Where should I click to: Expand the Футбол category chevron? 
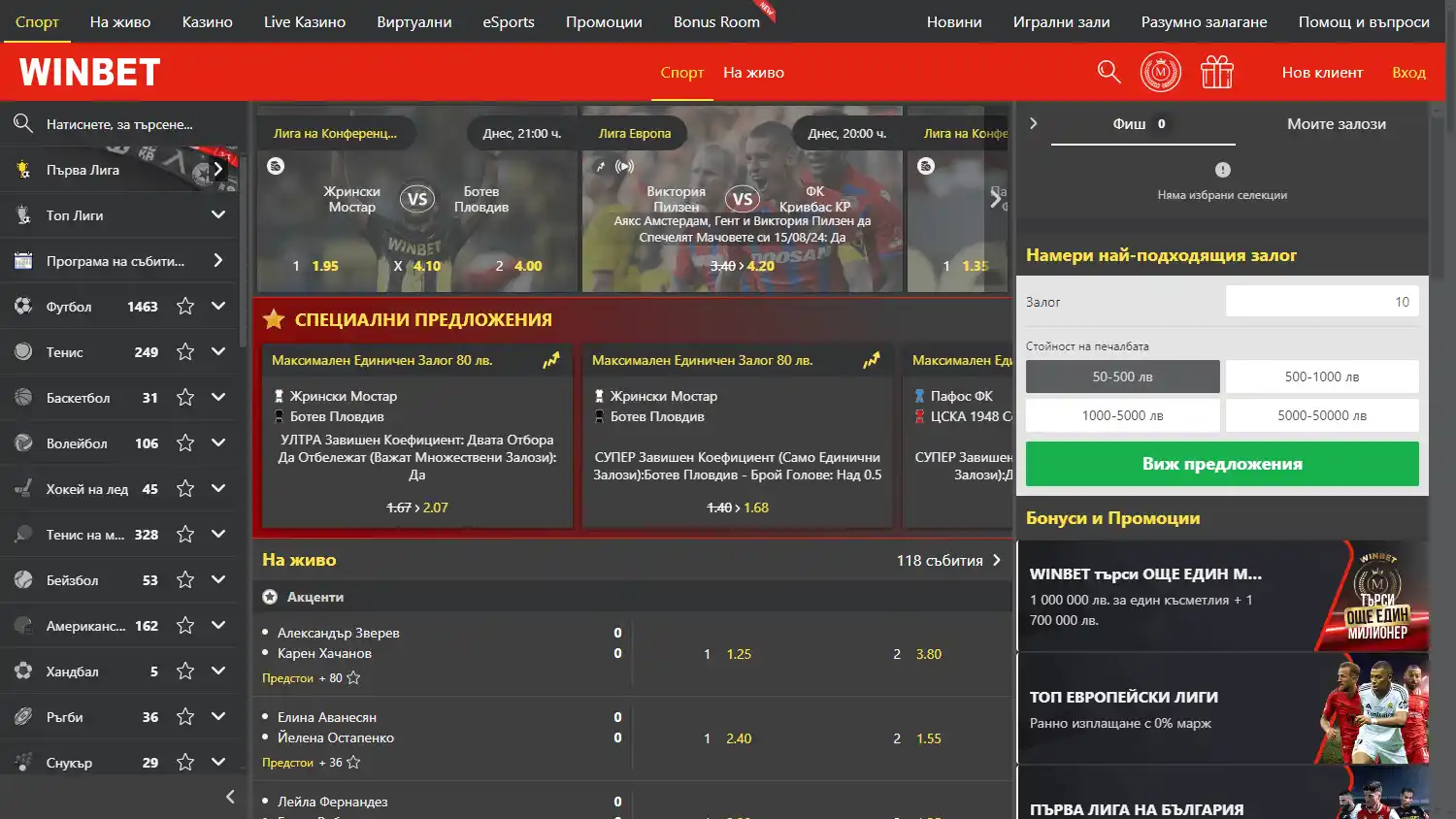coord(218,307)
